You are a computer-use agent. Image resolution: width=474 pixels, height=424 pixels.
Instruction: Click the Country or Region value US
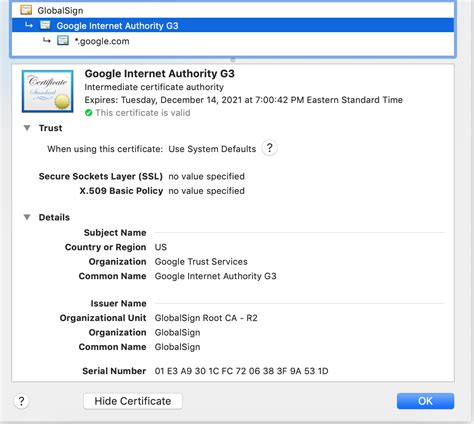[161, 247]
